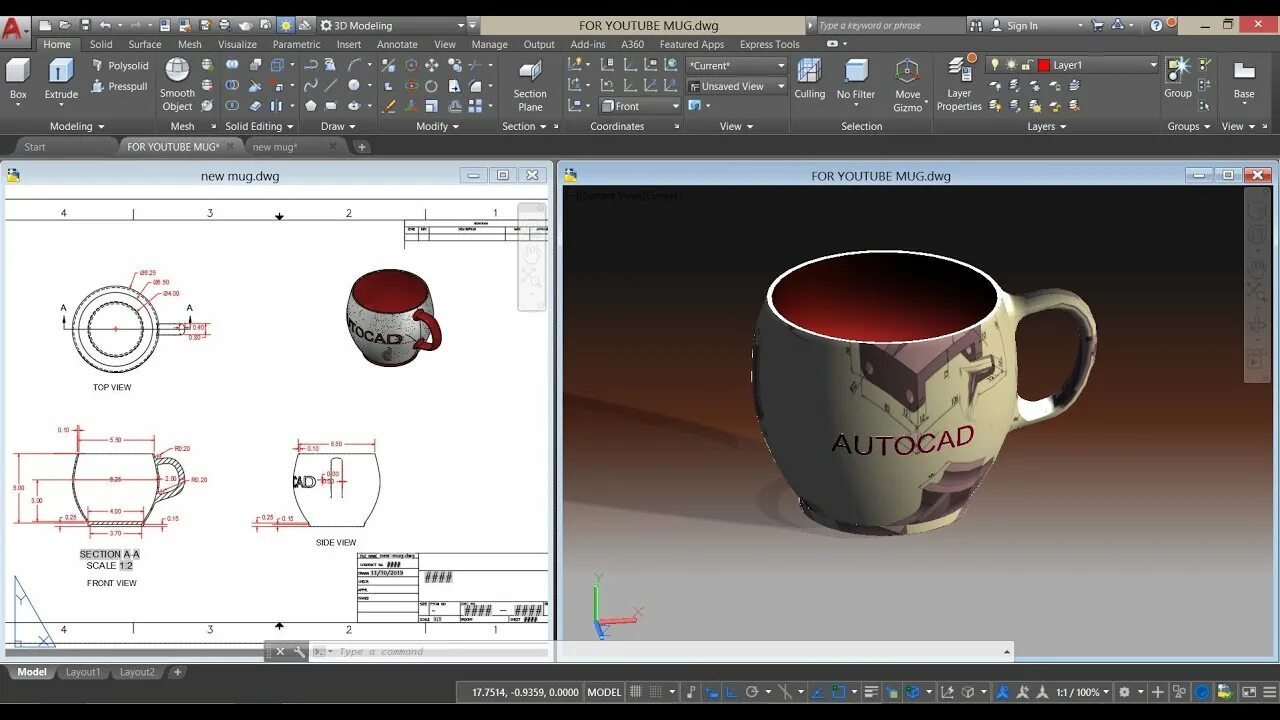Switch to the Annotate ribbon tab

(397, 44)
